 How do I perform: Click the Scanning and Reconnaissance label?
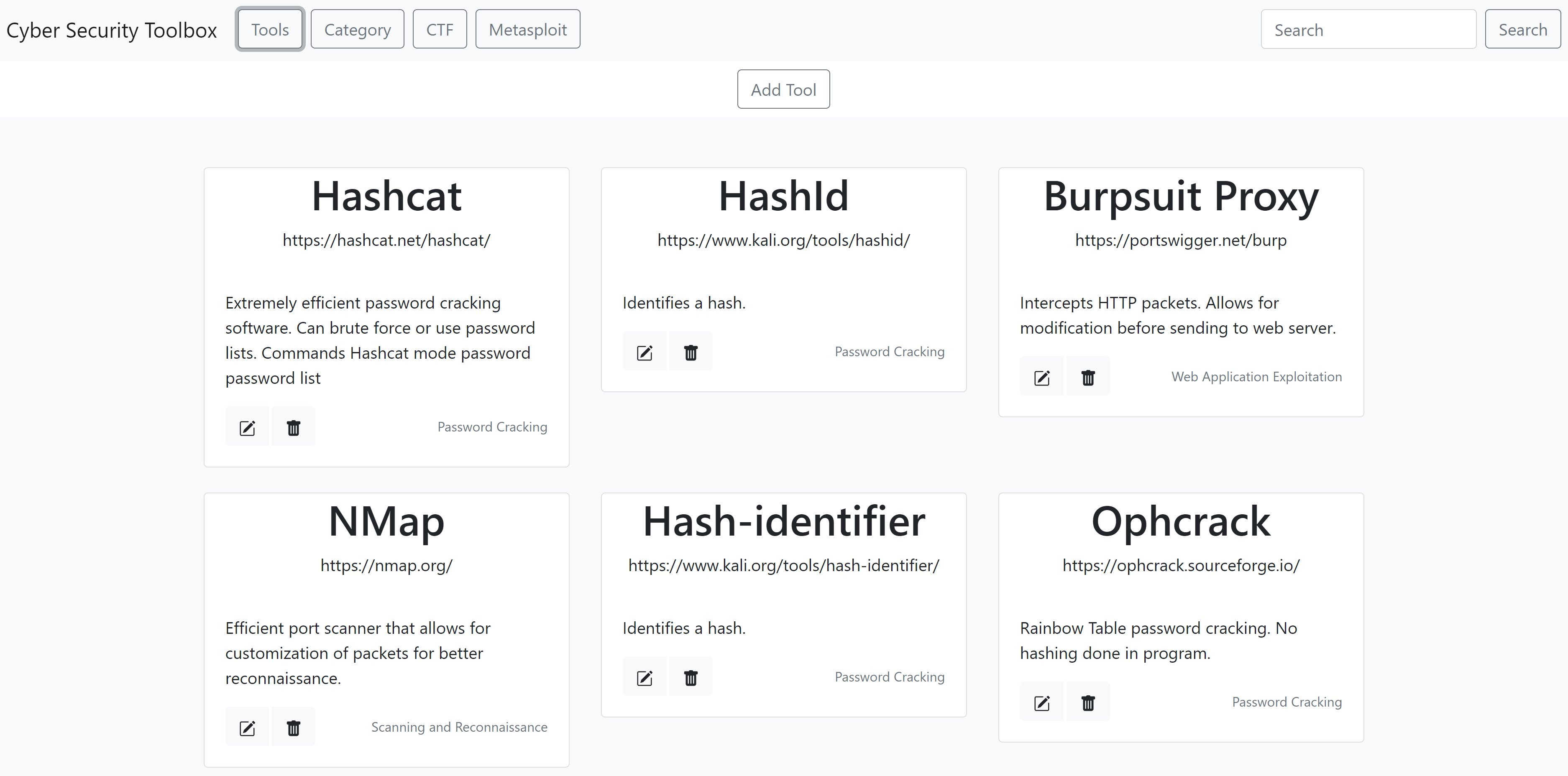460,727
